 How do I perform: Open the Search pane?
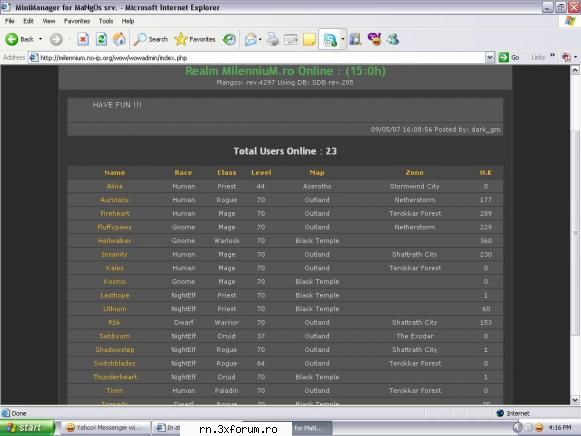pyautogui.click(x=151, y=39)
